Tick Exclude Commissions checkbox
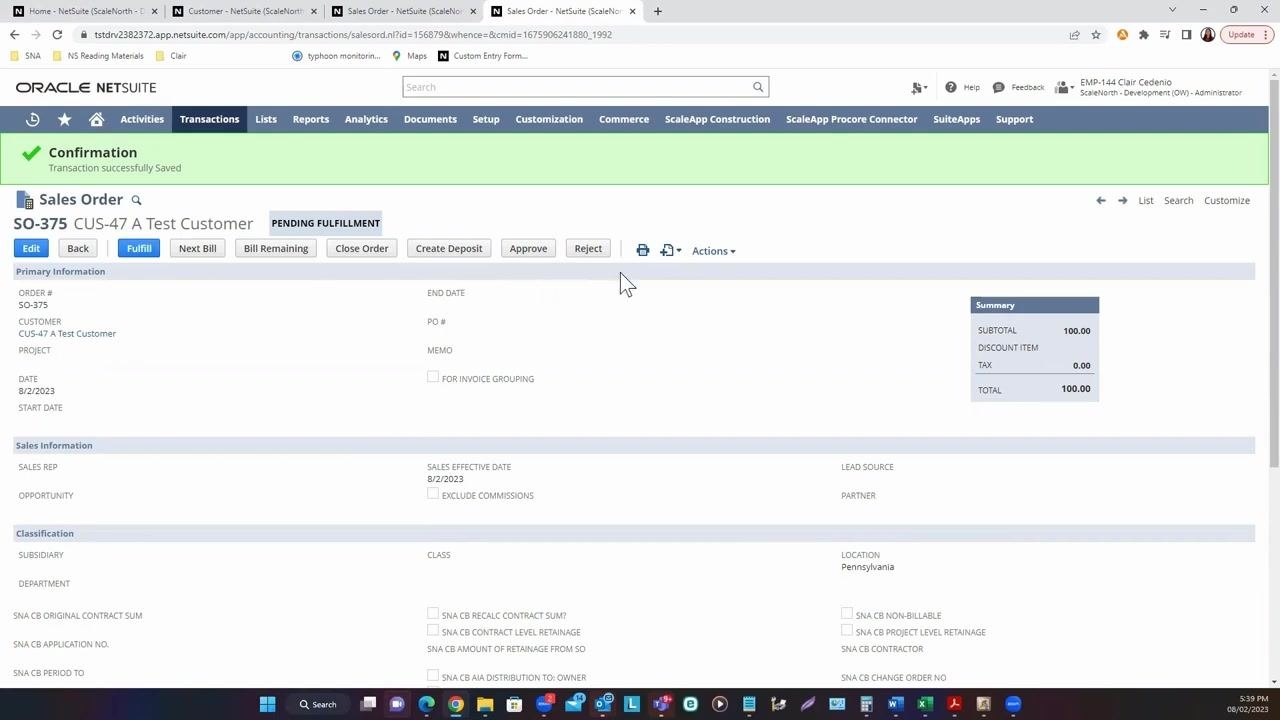The image size is (1280, 720). pyautogui.click(x=433, y=494)
